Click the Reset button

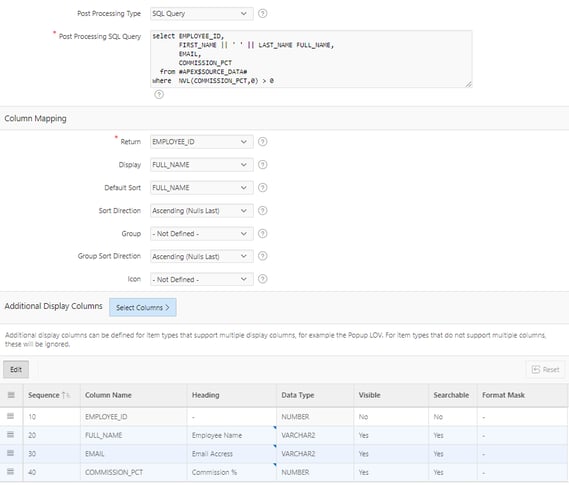click(545, 370)
